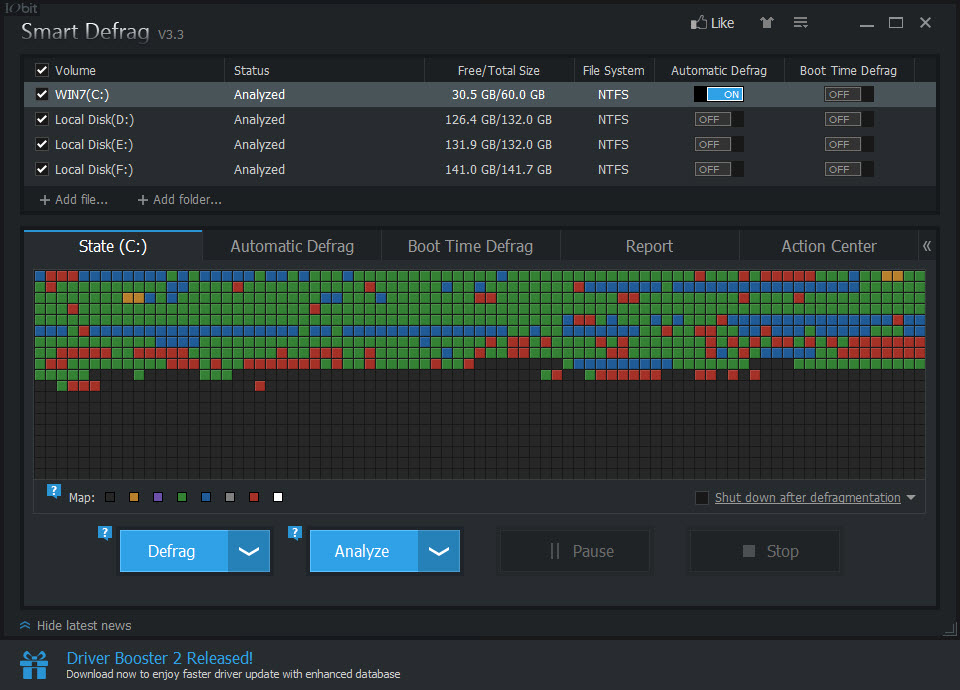Screen dimensions: 960x690
Task: Open the Defrag button dropdown arrow
Action: pyautogui.click(x=249, y=551)
